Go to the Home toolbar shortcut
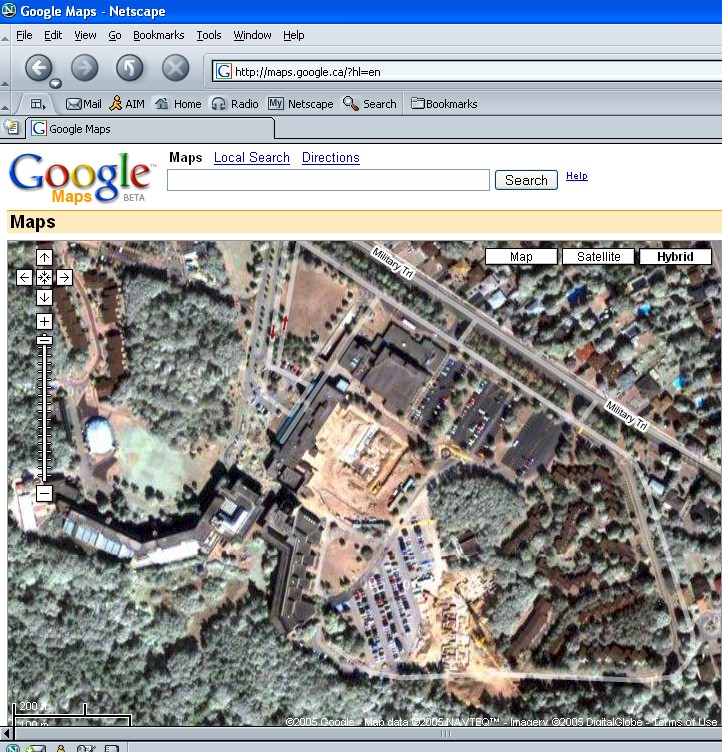Viewport: 722px width, 752px height. coord(178,104)
